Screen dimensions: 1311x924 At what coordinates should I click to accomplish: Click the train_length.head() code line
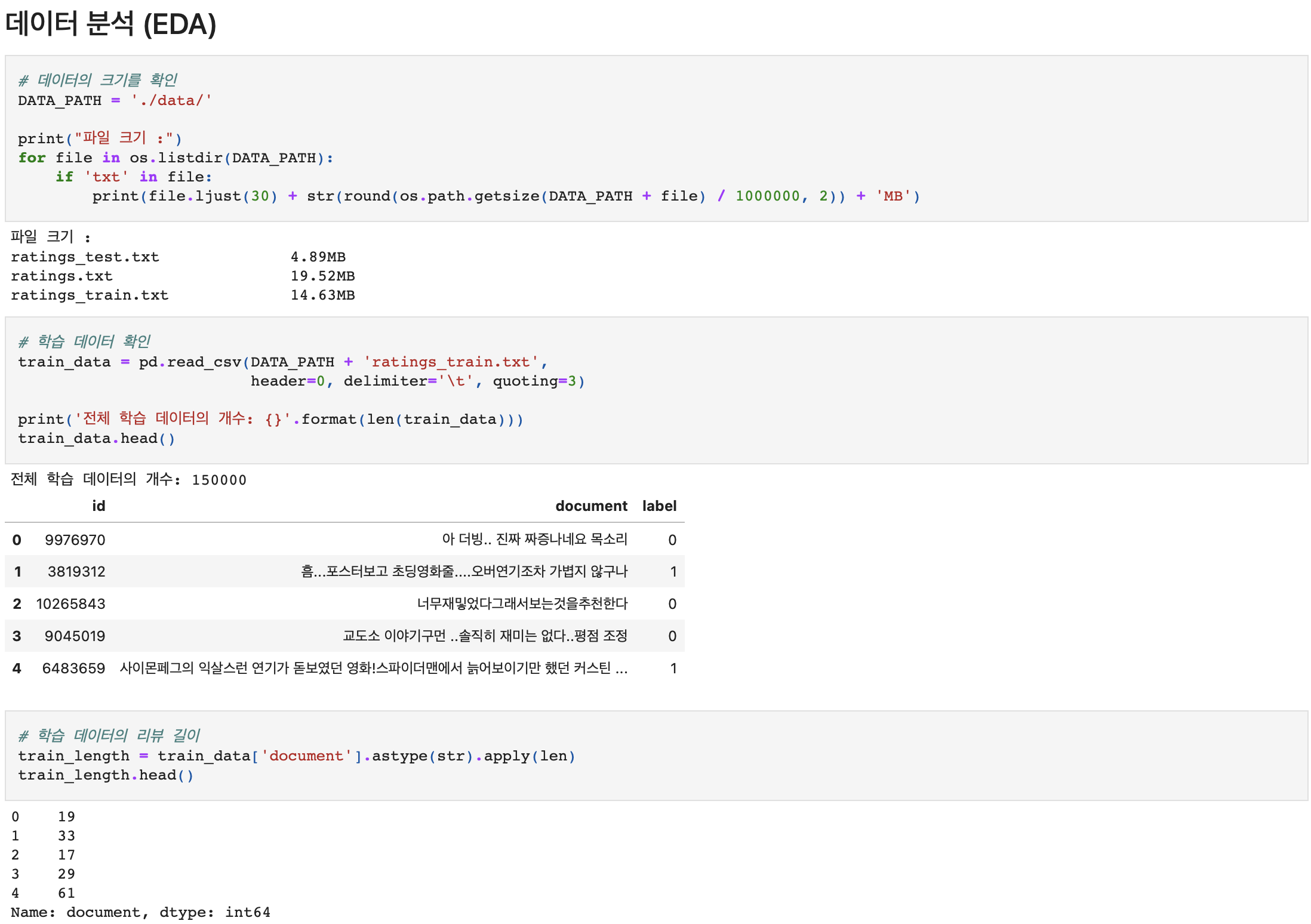coord(105,775)
